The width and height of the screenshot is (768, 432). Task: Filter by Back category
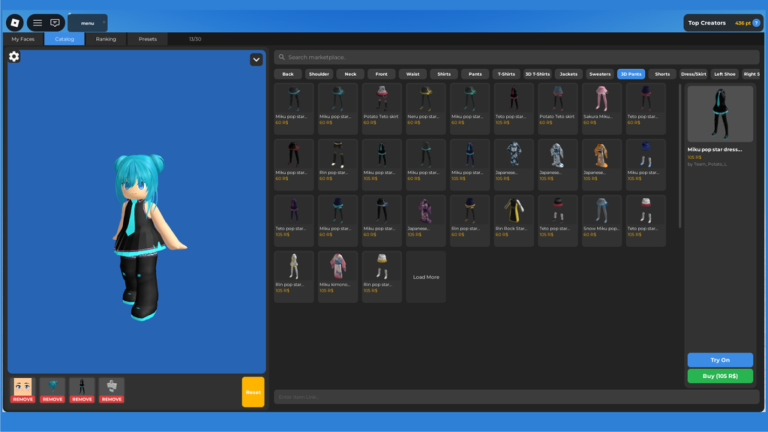(x=288, y=74)
